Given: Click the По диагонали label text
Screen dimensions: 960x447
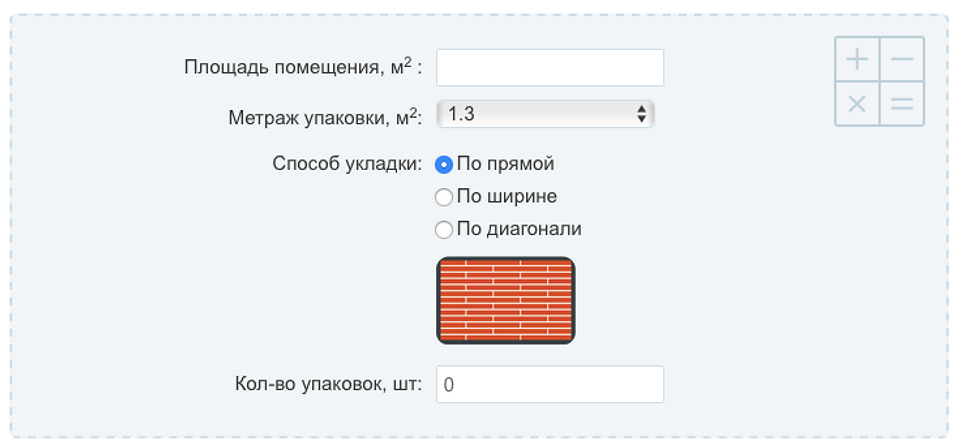Looking at the screenshot, I should (x=519, y=230).
